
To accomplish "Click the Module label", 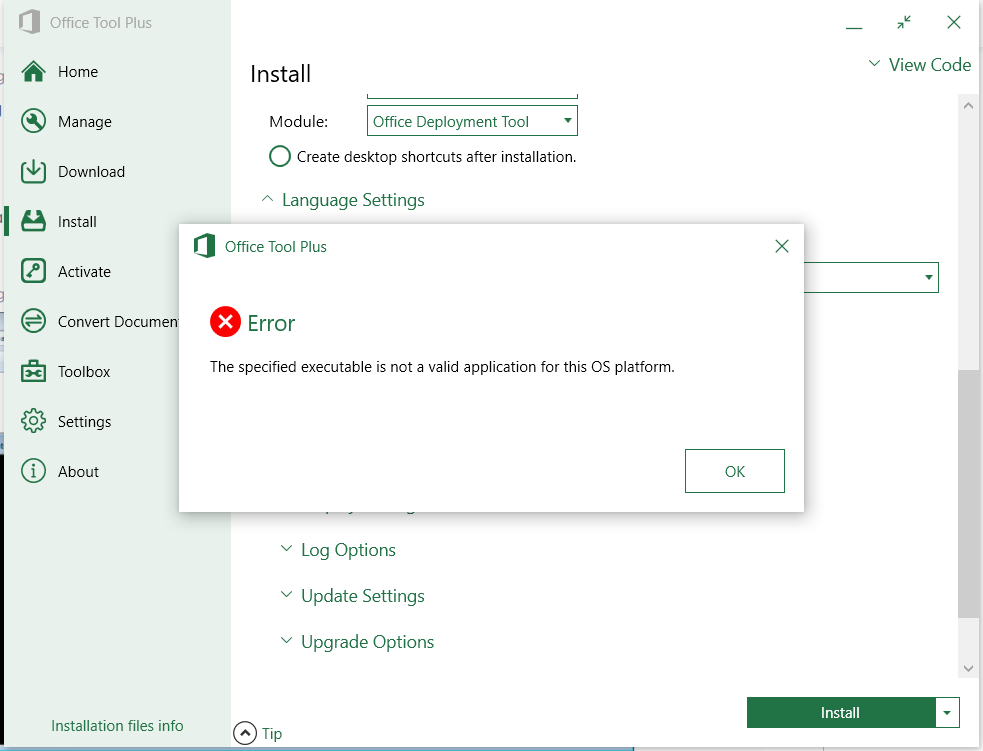I will (298, 122).
